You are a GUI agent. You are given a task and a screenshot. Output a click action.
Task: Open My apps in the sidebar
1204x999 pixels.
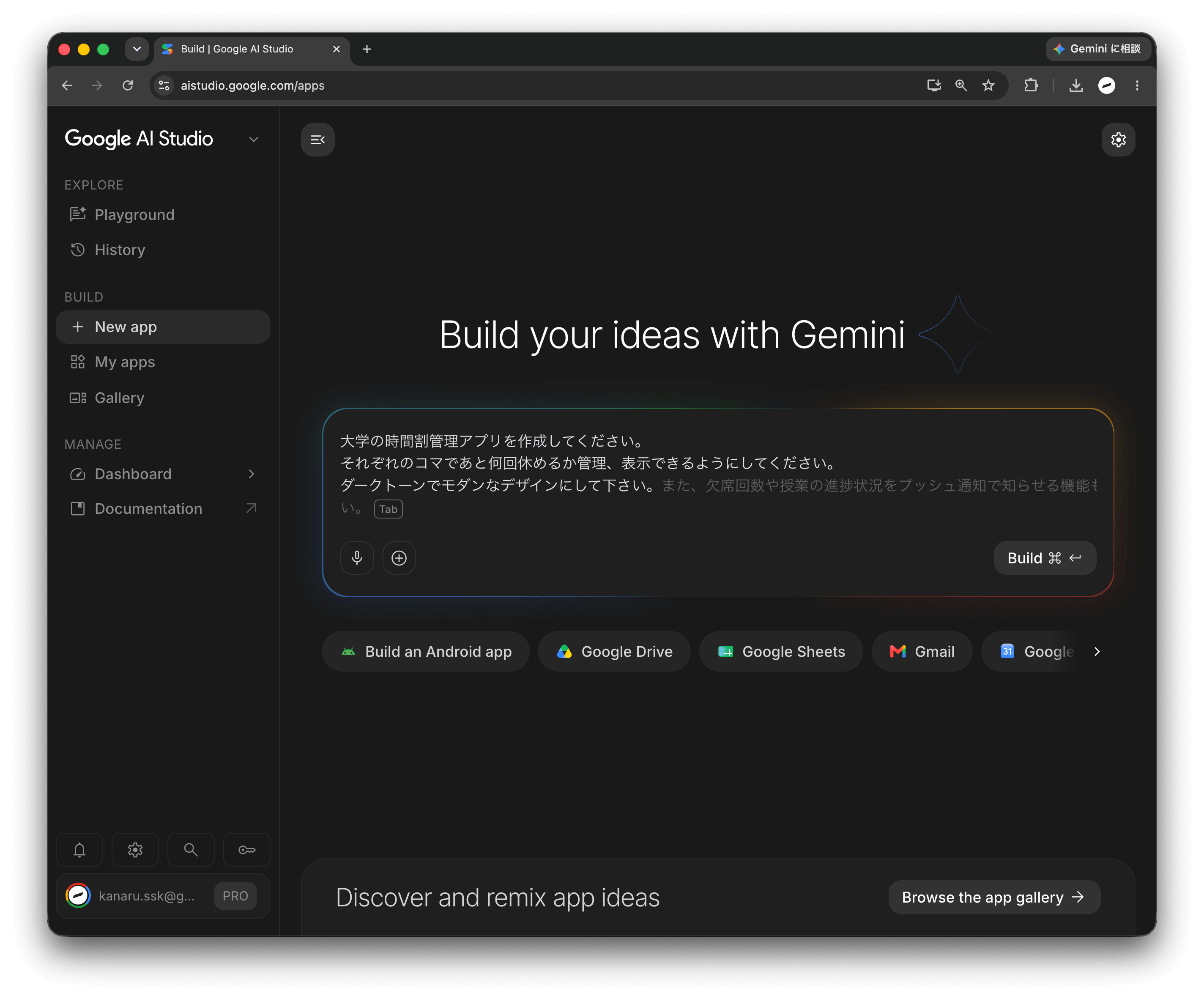[164, 362]
